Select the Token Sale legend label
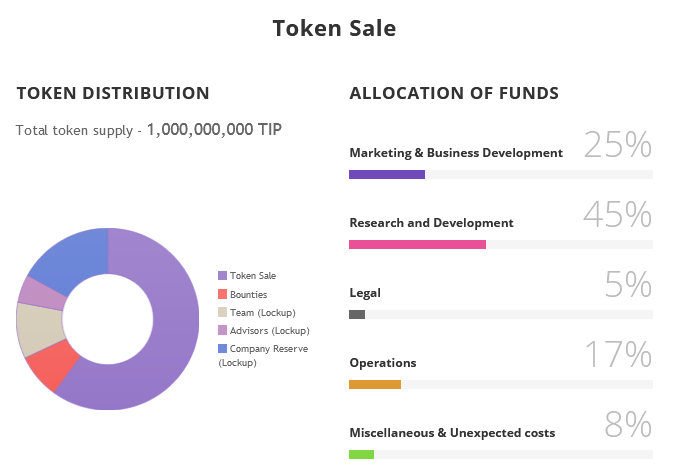The height and width of the screenshot is (475, 675). pyautogui.click(x=253, y=275)
